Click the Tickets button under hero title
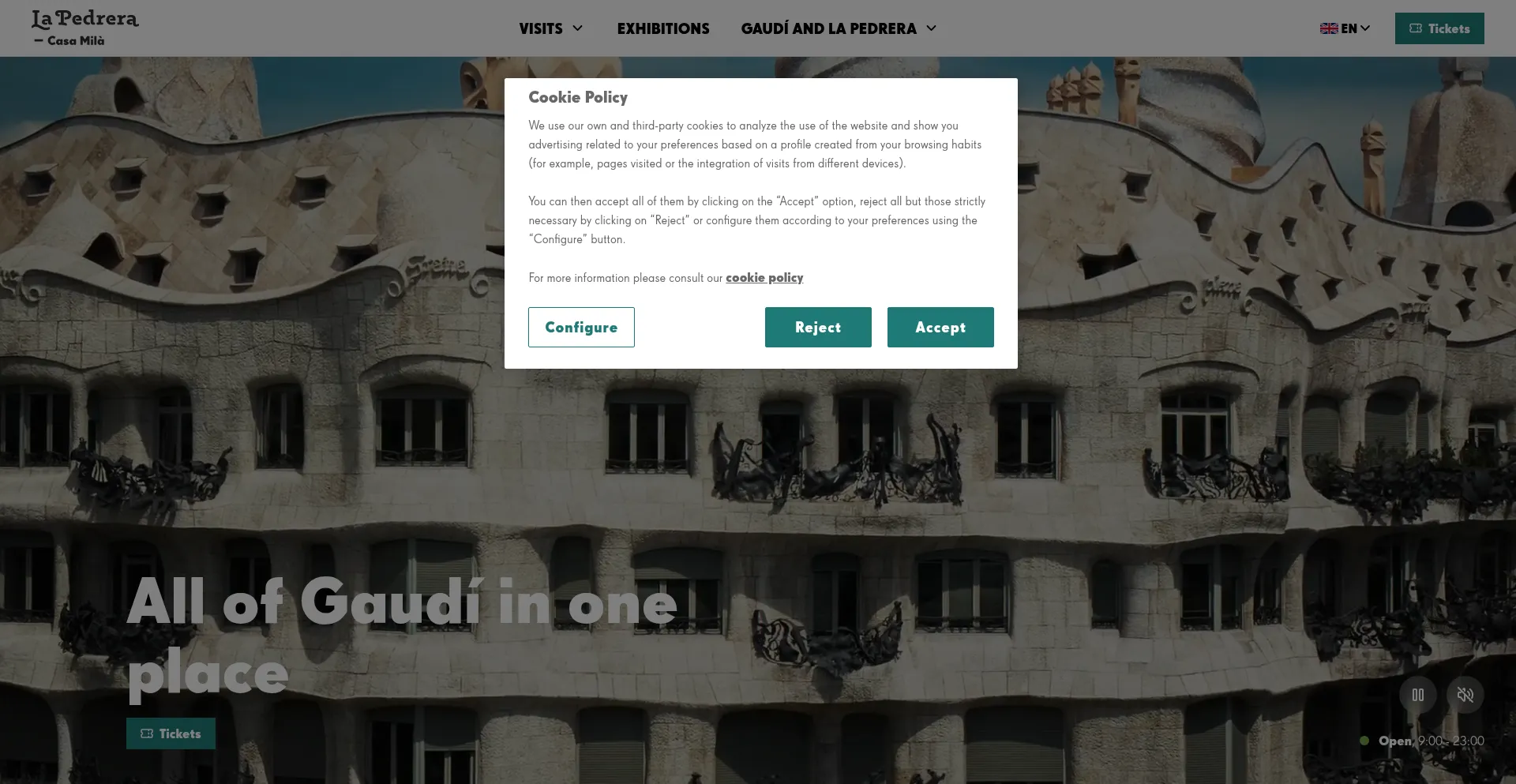The width and height of the screenshot is (1516, 784). pyautogui.click(x=171, y=733)
